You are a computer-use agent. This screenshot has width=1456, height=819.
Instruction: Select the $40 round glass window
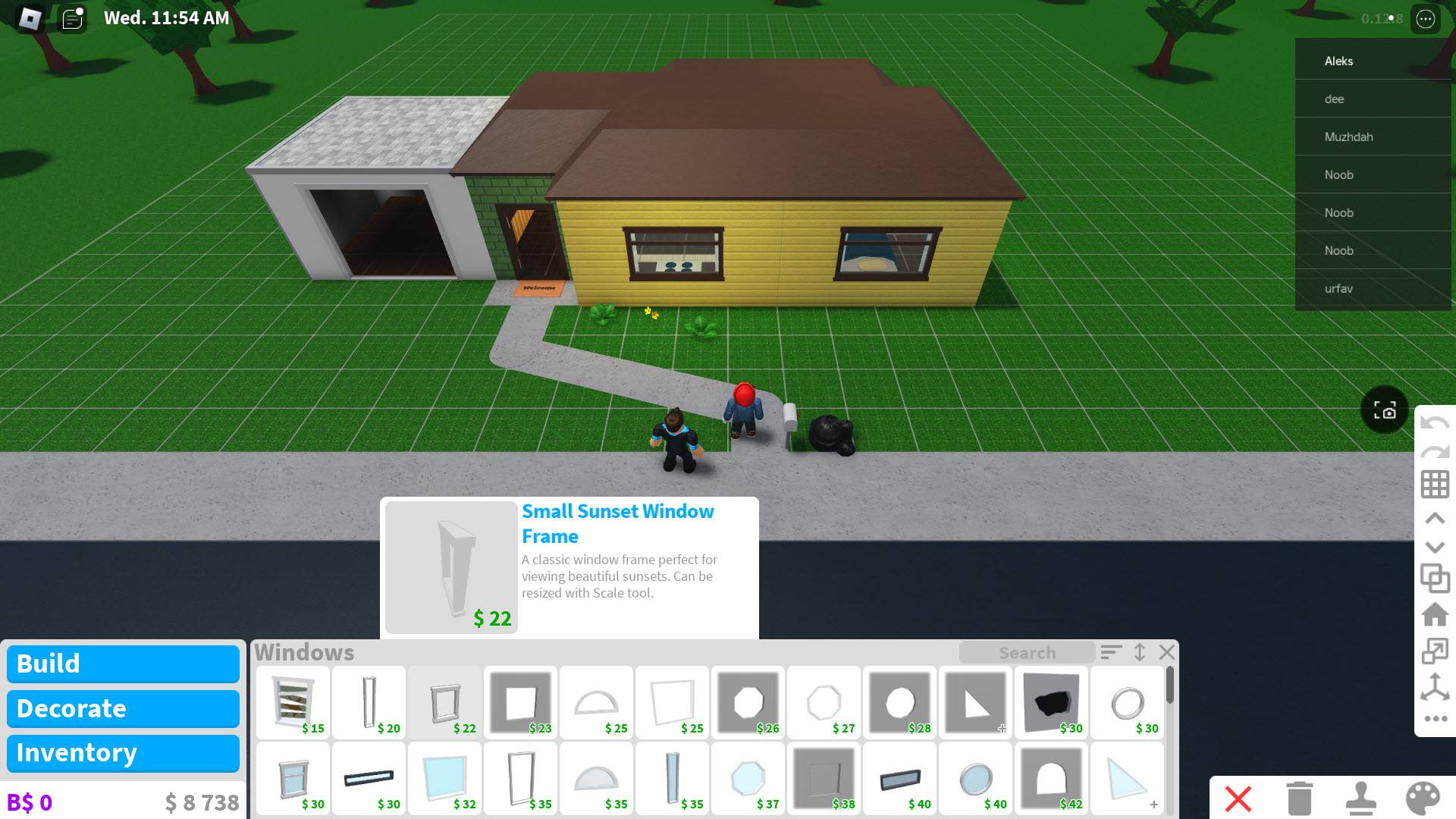(975, 779)
